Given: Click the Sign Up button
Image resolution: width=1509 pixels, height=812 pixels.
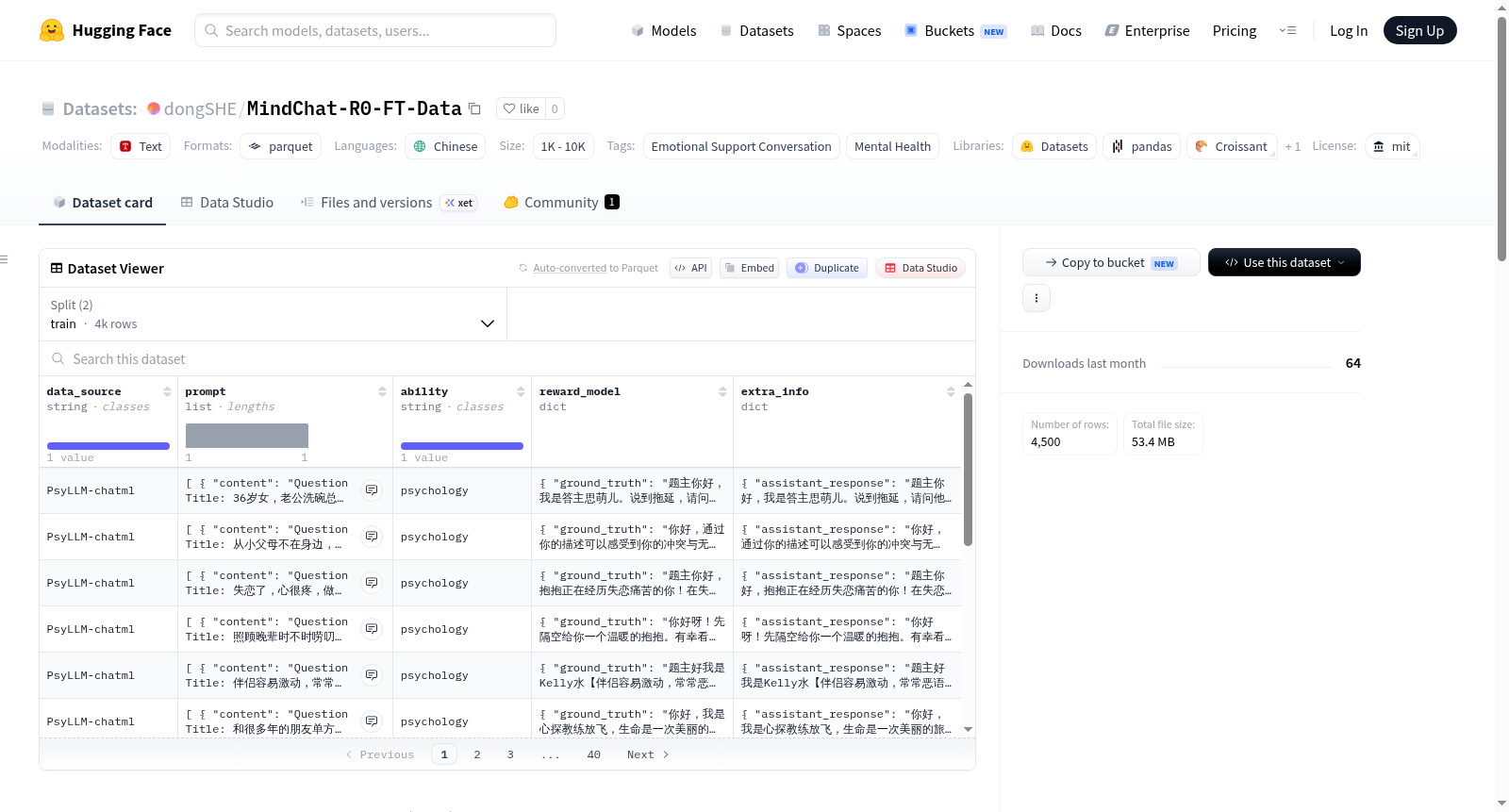Looking at the screenshot, I should pyautogui.click(x=1419, y=30).
